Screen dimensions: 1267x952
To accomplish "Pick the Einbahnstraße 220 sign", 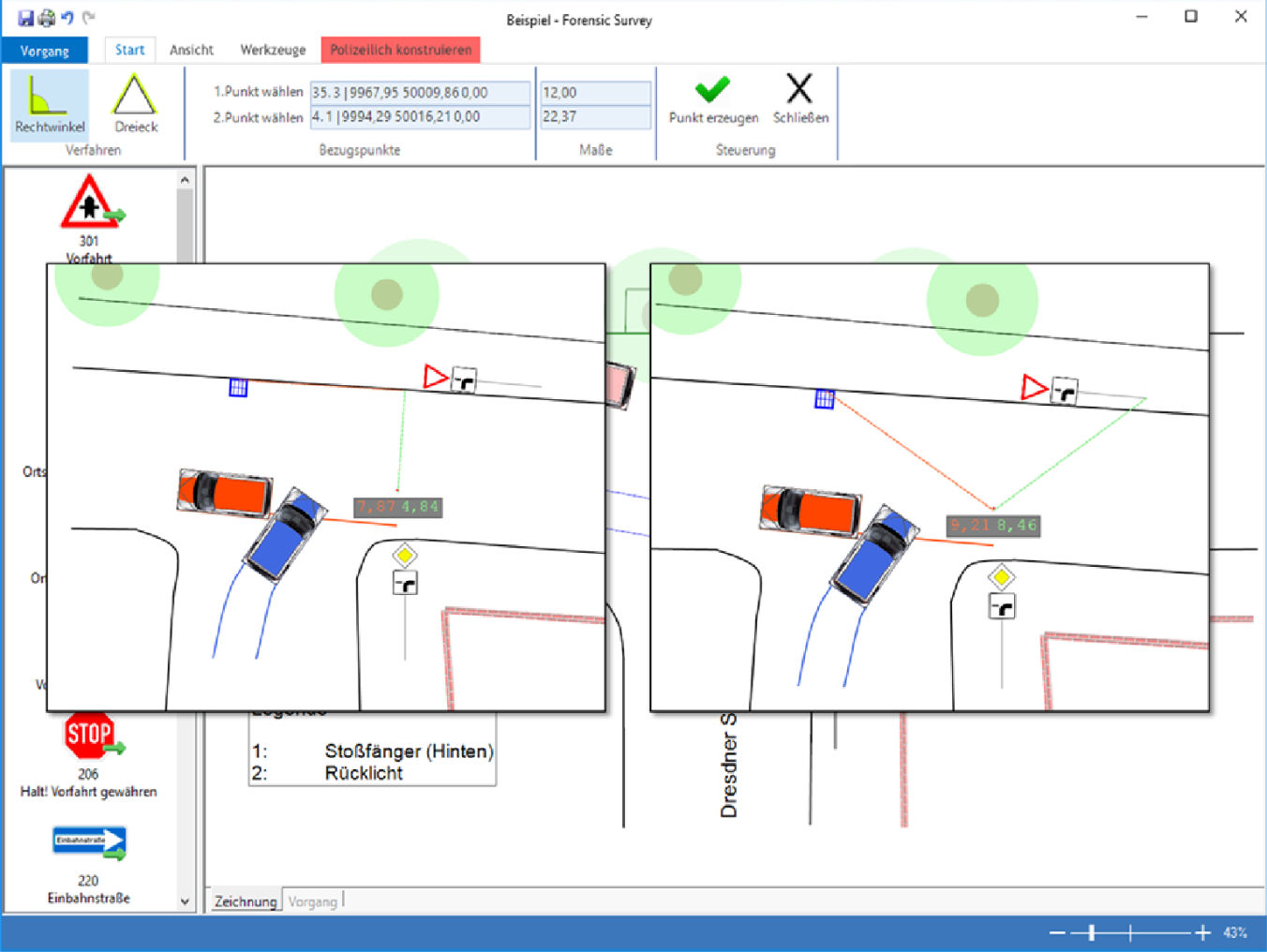I will [x=89, y=843].
